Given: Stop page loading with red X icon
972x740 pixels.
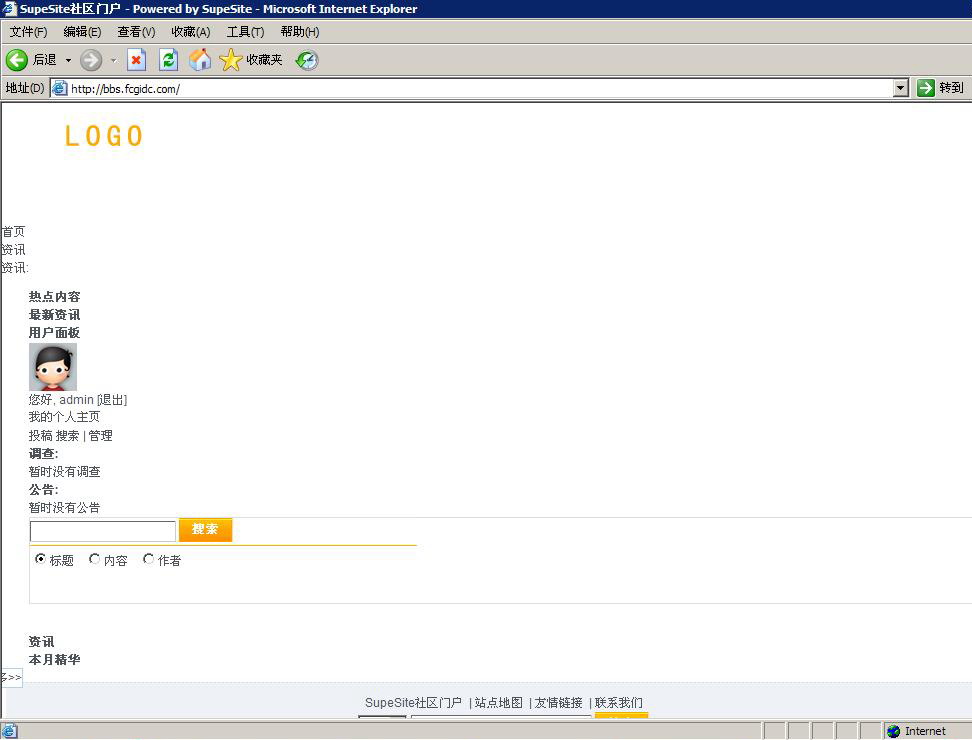Looking at the screenshot, I should (x=136, y=60).
